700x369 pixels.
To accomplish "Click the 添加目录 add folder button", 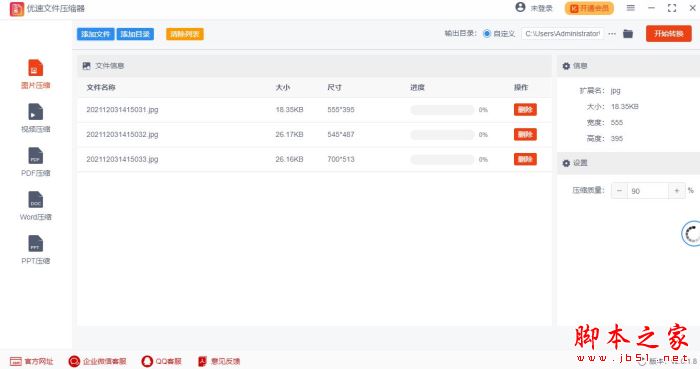I will point(135,34).
